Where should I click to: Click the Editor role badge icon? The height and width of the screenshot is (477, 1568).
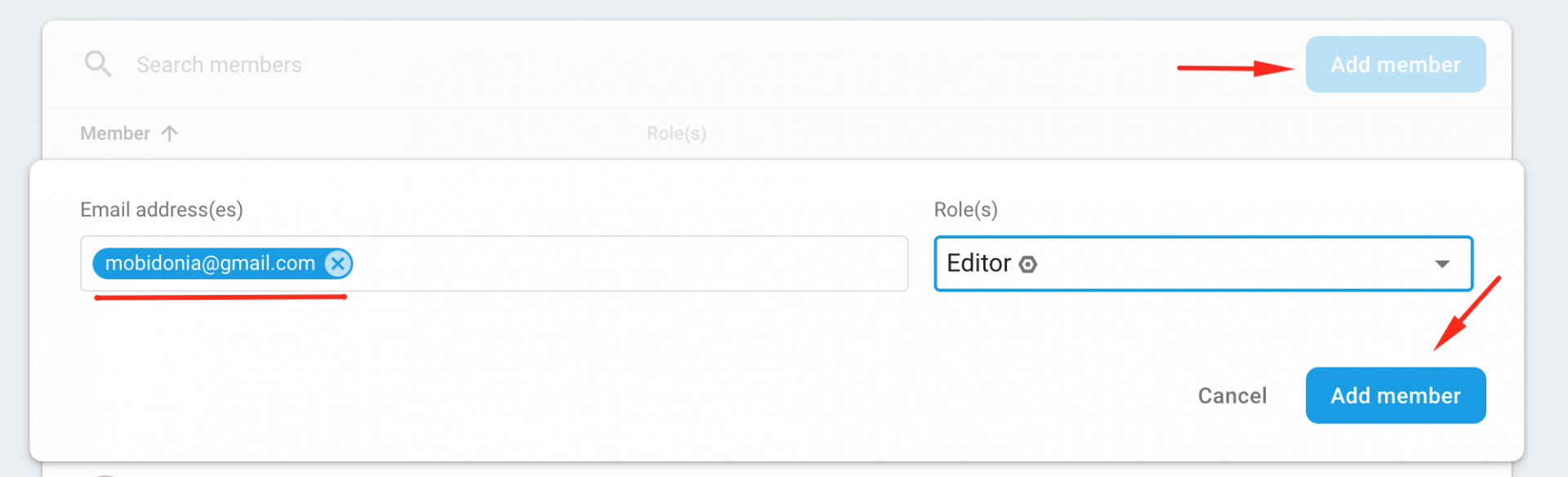tap(1028, 264)
